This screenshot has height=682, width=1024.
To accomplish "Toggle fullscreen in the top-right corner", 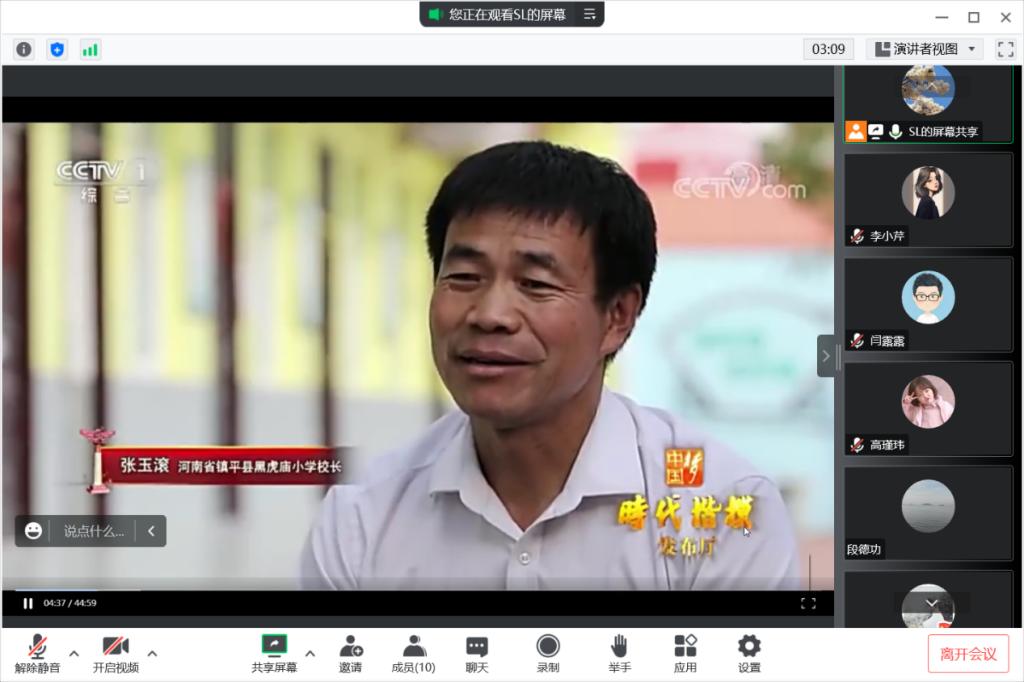I will 1005,49.
